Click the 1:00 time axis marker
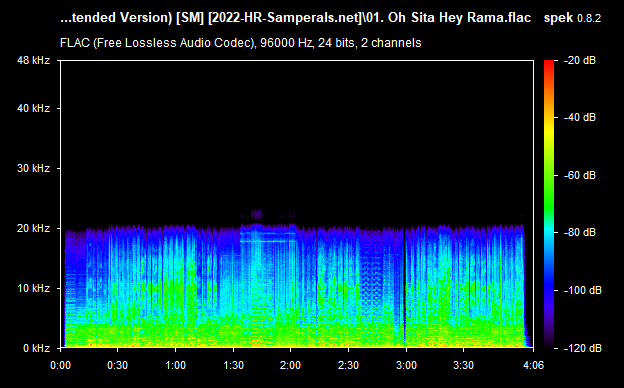Viewport: 624px width, 388px height. pyautogui.click(x=175, y=365)
